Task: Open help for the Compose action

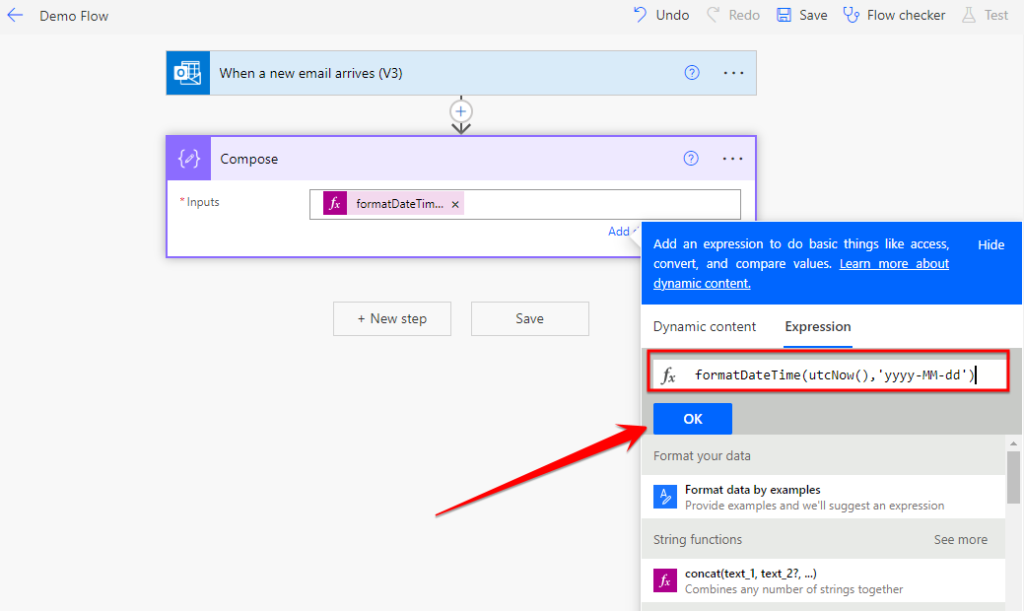Action: pos(691,159)
